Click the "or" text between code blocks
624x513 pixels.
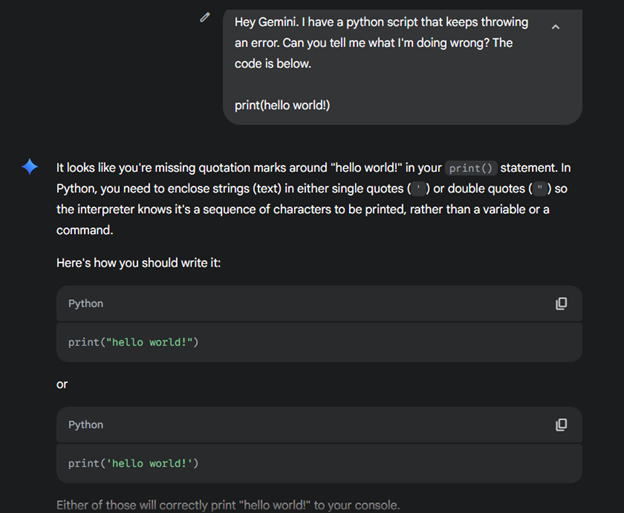[62, 384]
